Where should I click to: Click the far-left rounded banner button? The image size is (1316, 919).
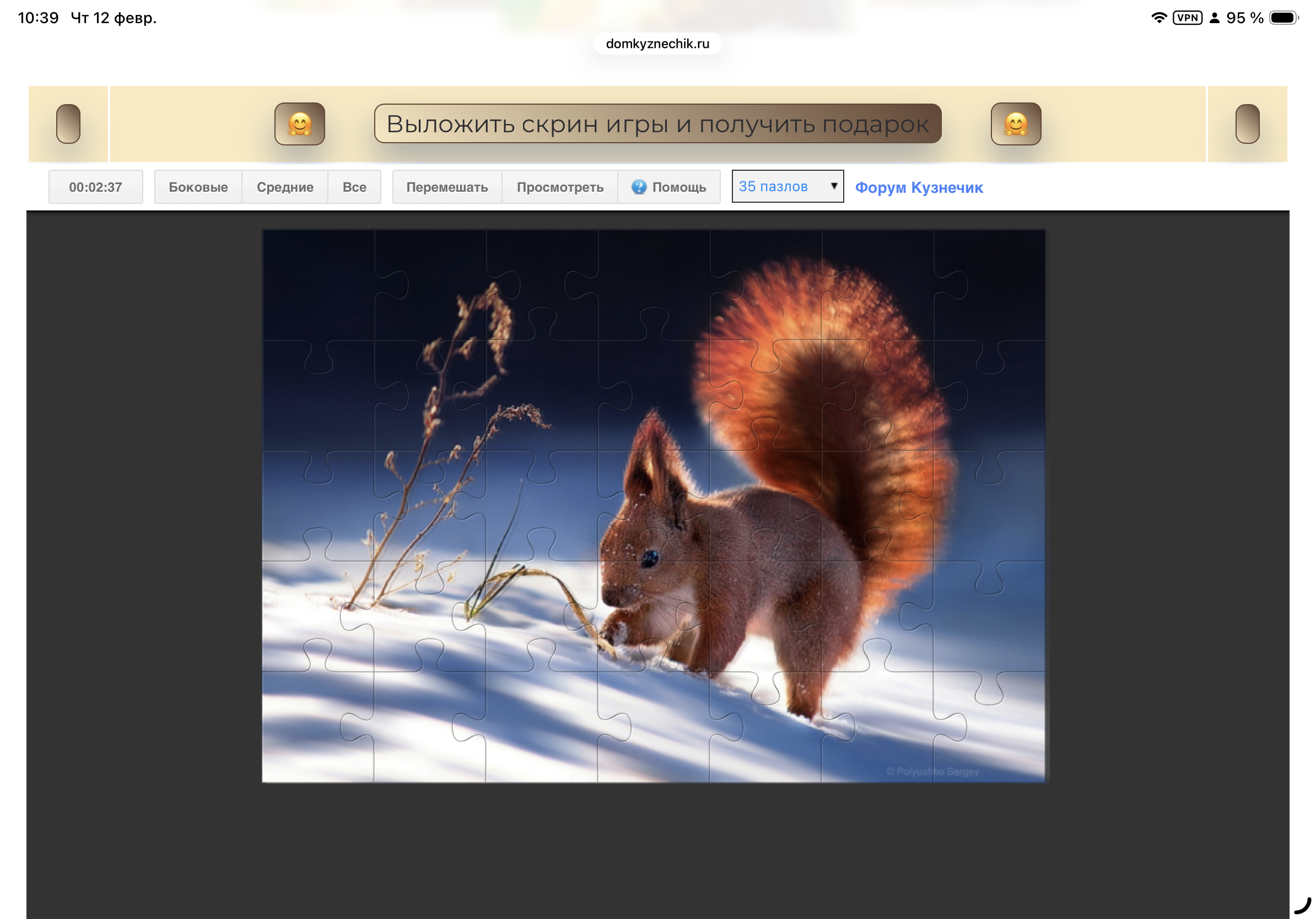68,124
